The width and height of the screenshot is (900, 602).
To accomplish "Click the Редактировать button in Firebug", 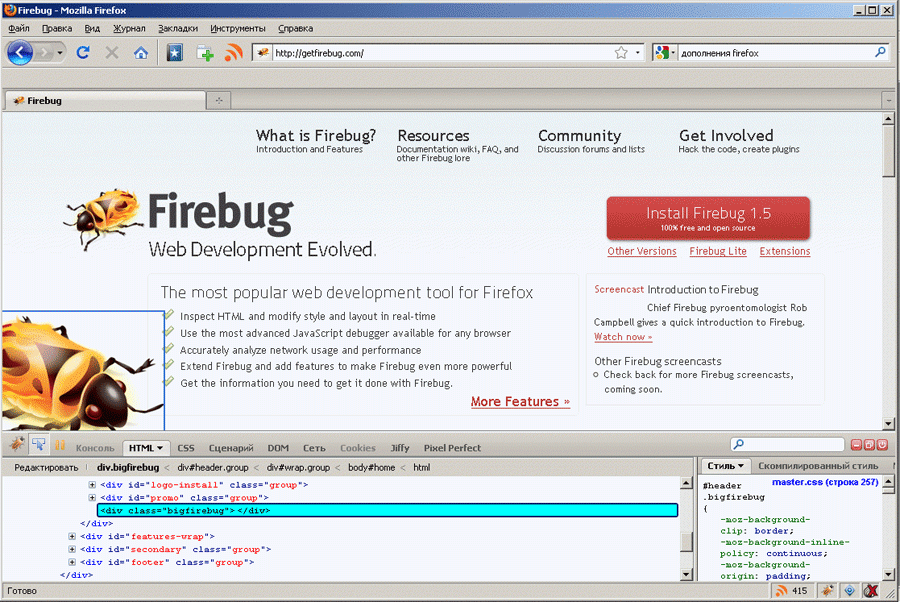I will (46, 468).
